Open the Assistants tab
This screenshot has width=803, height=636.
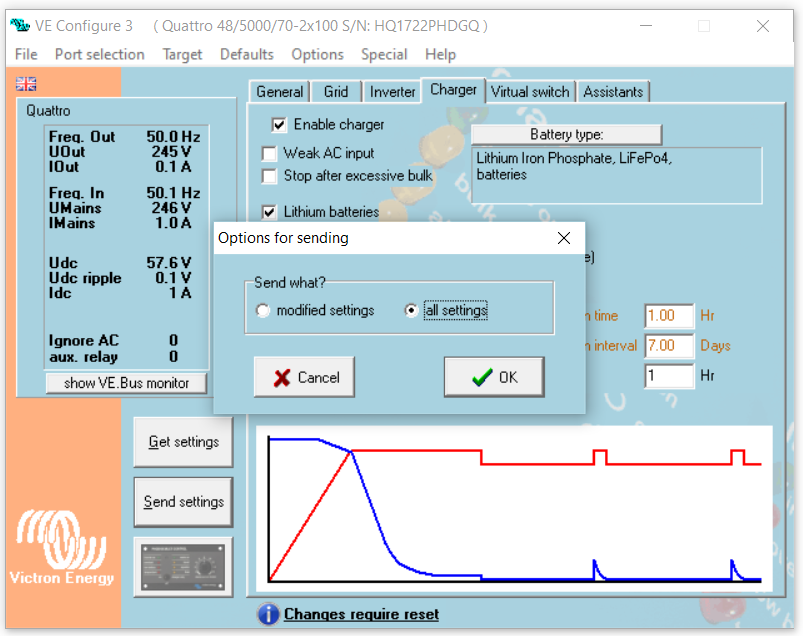613,92
